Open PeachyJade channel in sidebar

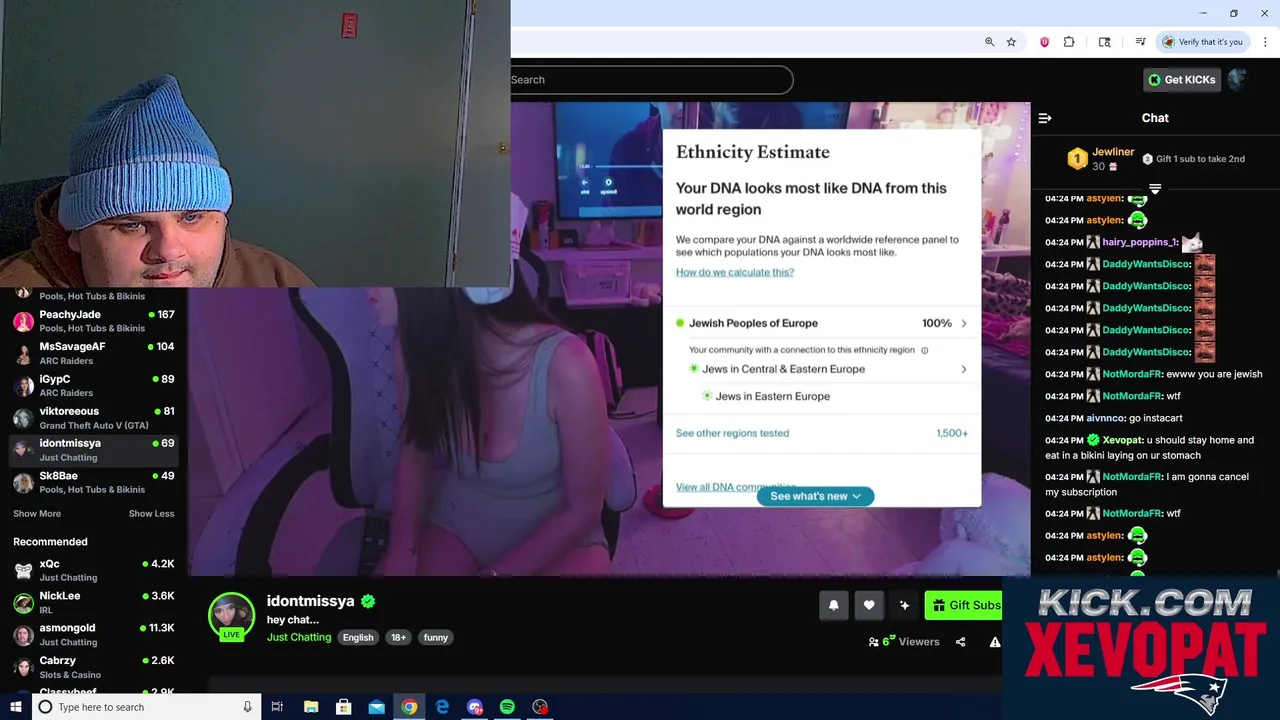point(93,321)
